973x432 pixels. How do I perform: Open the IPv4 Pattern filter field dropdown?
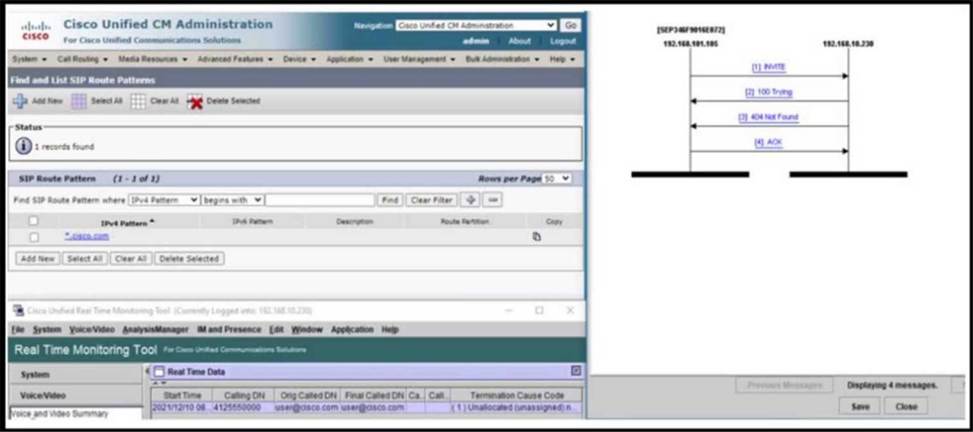164,200
